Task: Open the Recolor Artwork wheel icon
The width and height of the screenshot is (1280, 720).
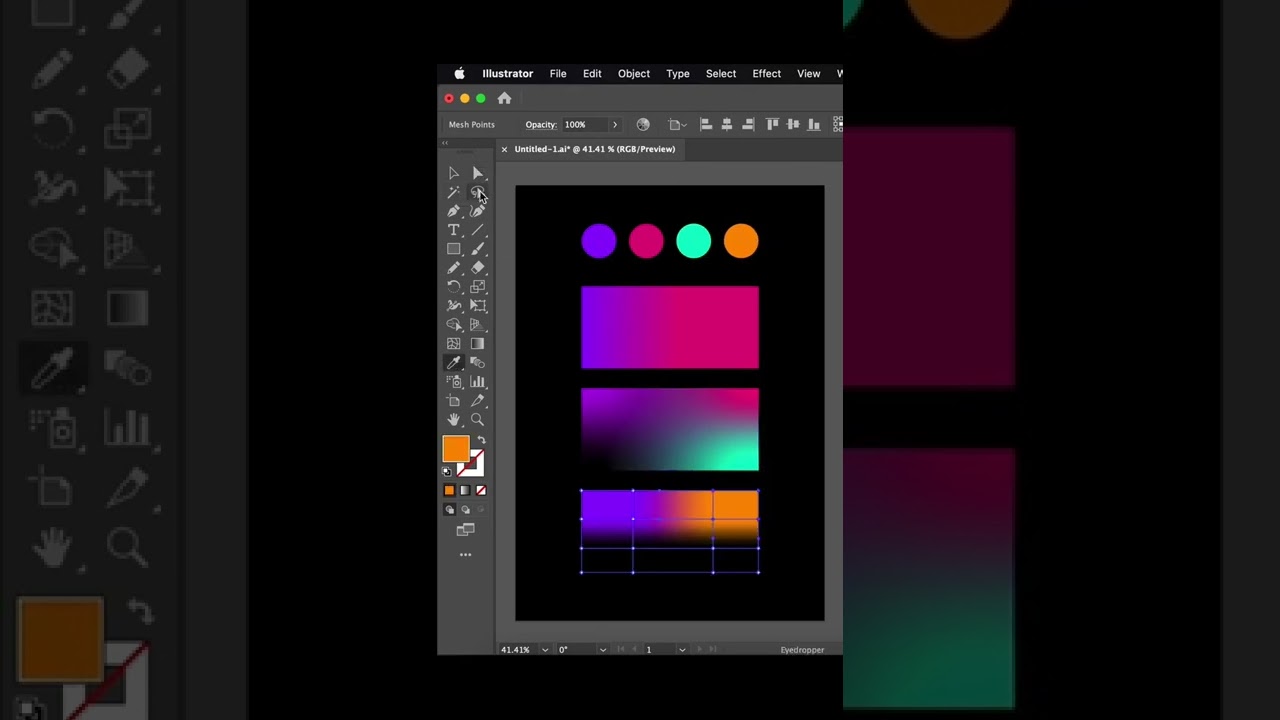Action: (x=643, y=125)
